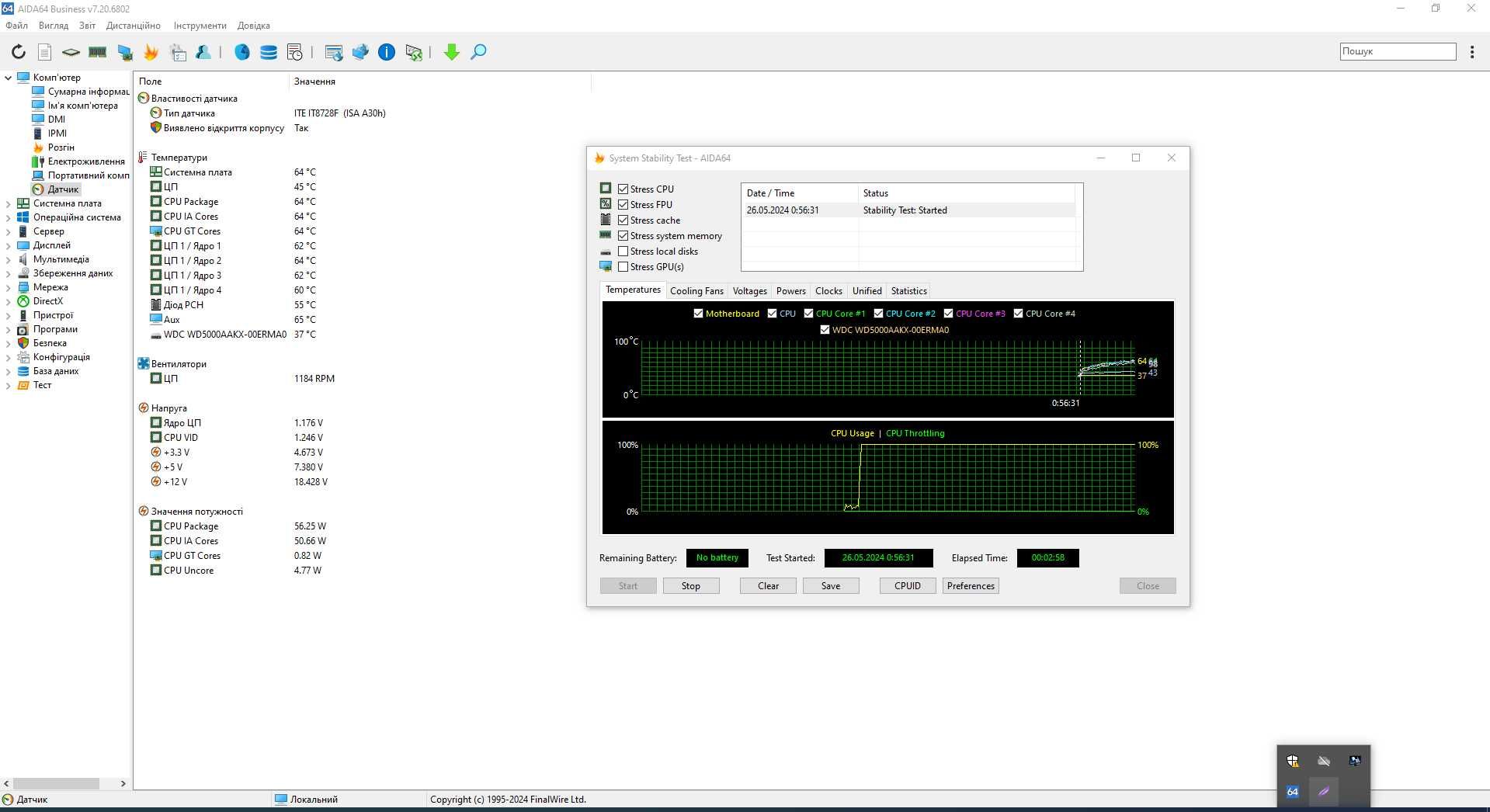Enable the Stress GPU(s) checkbox
The image size is (1490, 812).
coord(623,267)
